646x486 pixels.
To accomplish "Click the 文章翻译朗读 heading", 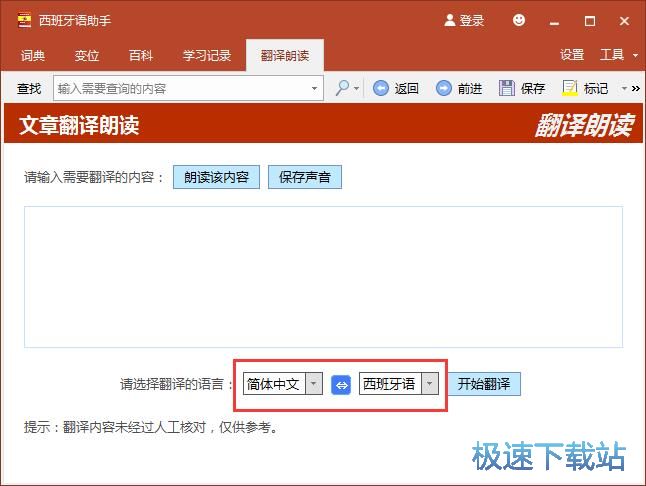I will 79,125.
